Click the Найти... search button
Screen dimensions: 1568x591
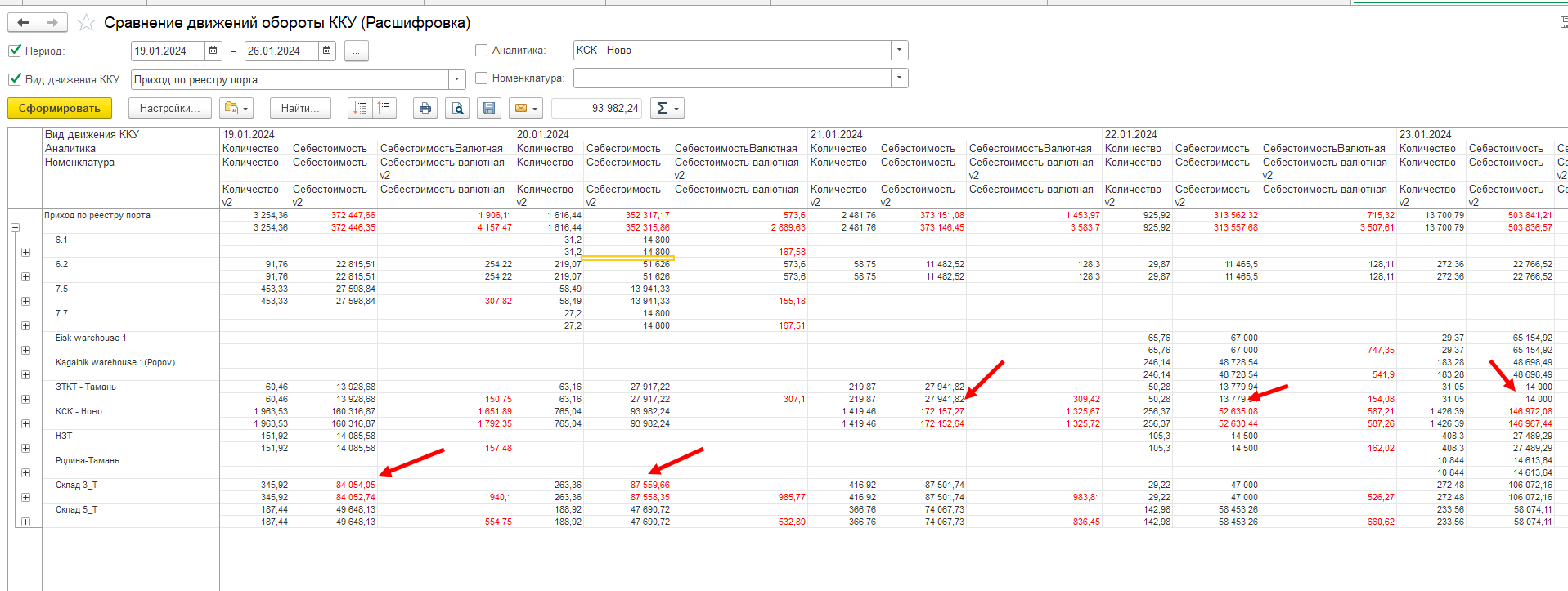coord(300,108)
